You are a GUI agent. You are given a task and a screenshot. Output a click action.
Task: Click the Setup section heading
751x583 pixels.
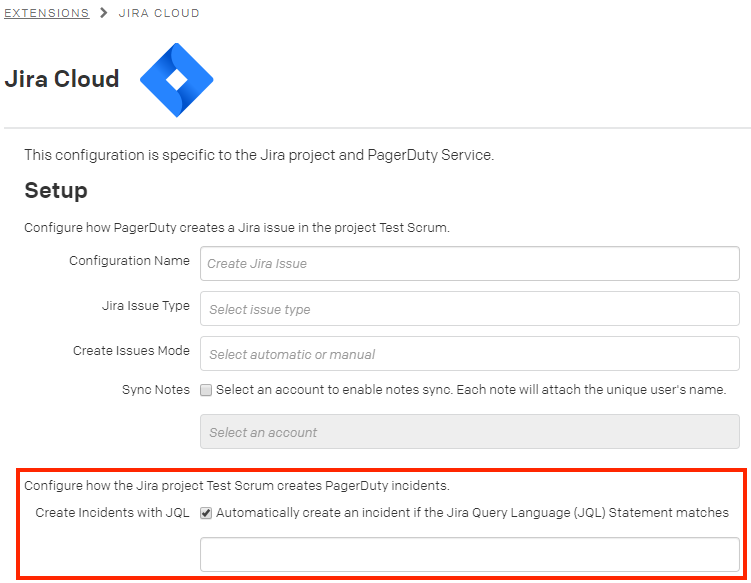click(56, 190)
